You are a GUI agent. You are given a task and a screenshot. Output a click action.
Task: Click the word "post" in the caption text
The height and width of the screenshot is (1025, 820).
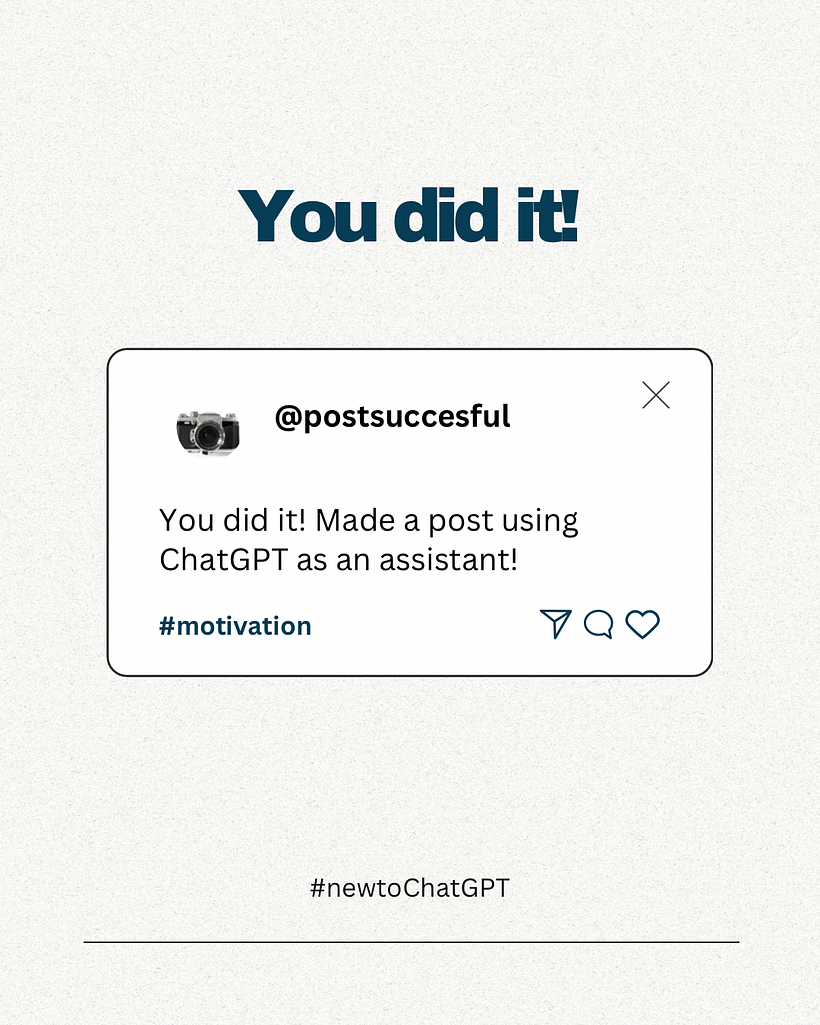[x=461, y=522]
